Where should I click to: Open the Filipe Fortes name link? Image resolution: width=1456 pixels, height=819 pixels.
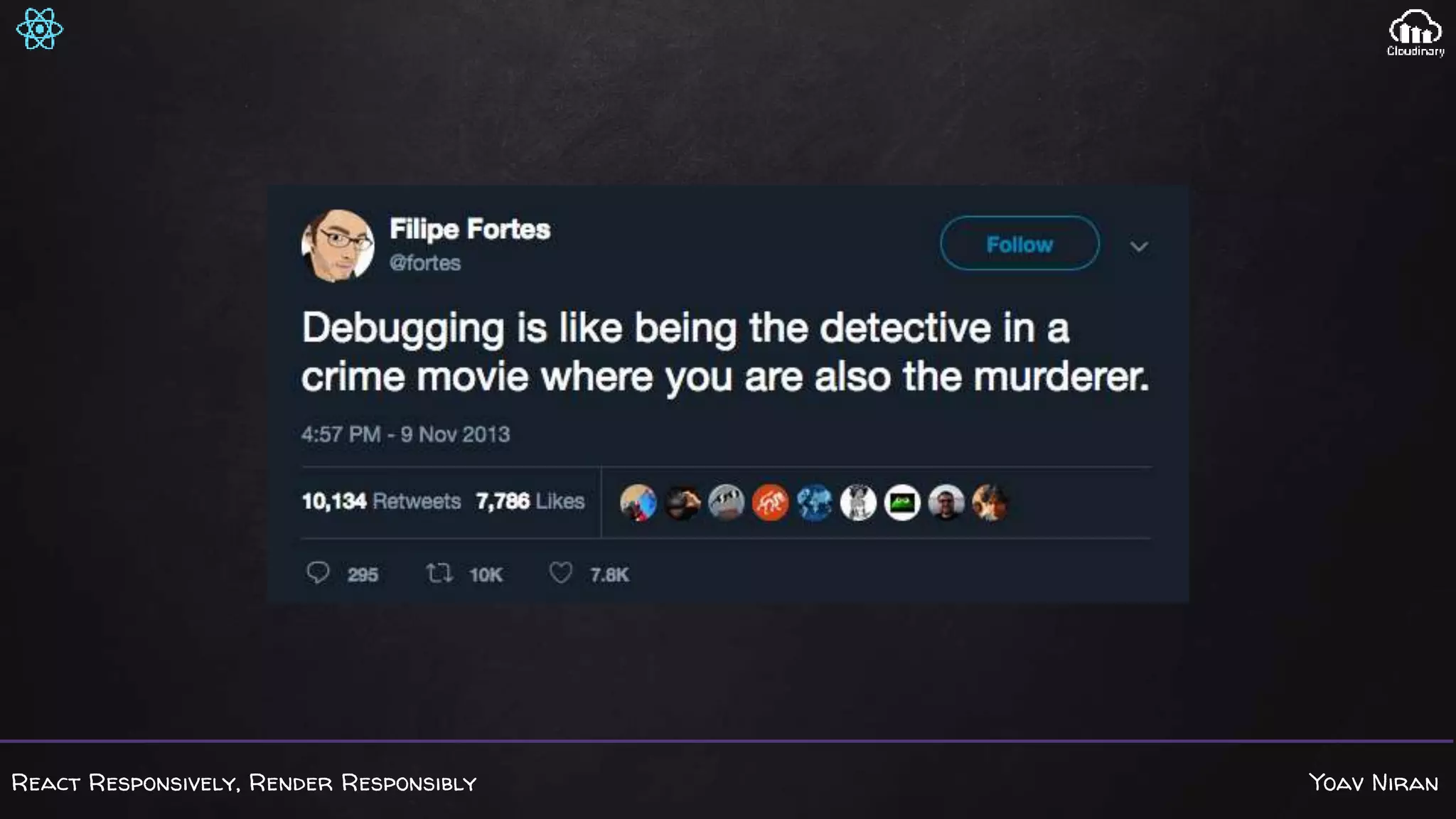tap(470, 230)
